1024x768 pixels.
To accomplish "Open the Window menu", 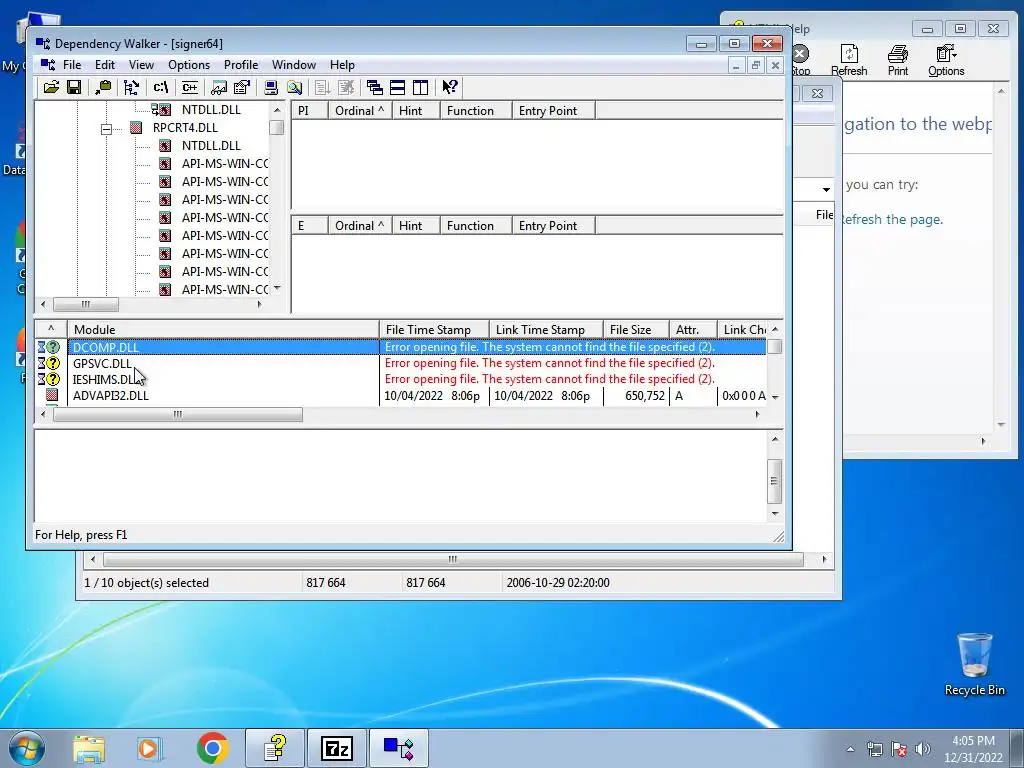I will coord(294,65).
